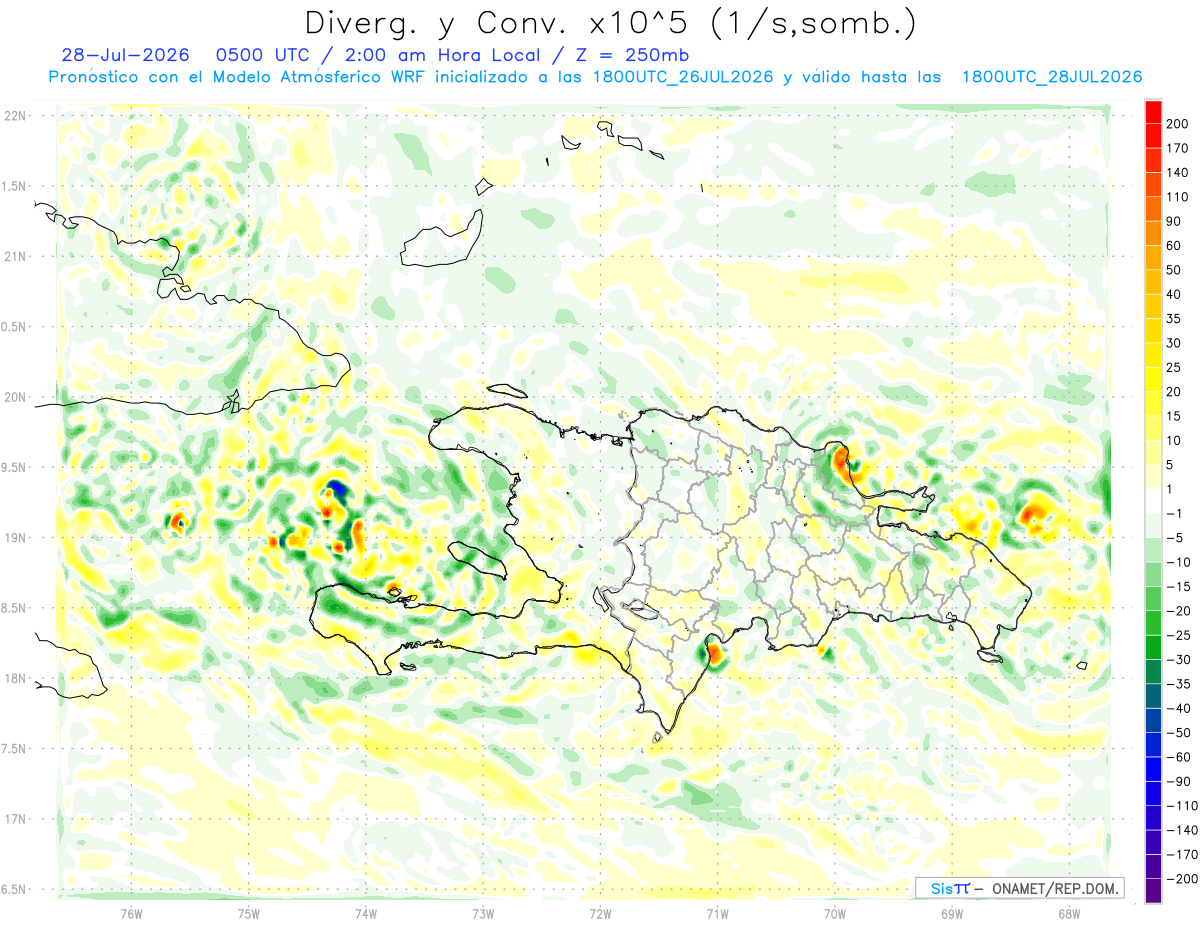Click the colorbar value "-200" at bottom
Viewport: 1200px width, 927px height.
(1181, 879)
